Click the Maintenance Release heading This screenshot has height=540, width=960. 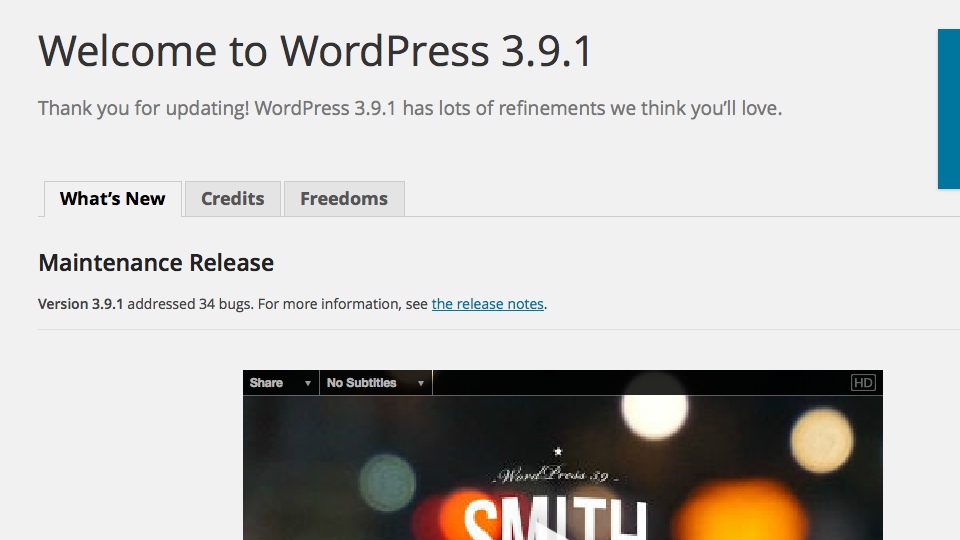(156, 263)
